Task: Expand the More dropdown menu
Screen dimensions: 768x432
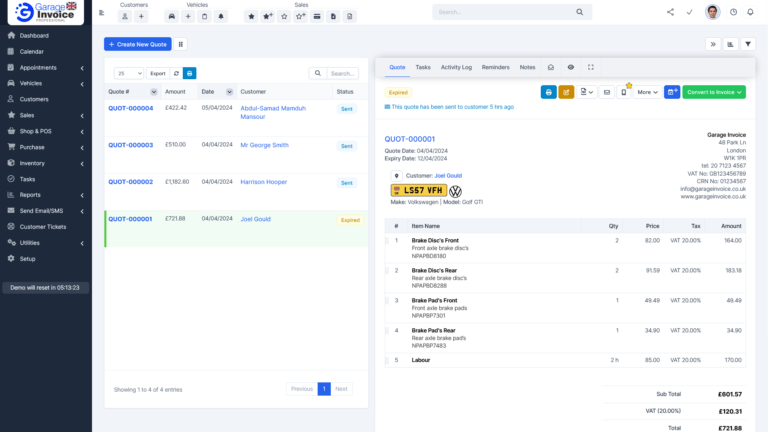Action: pyautogui.click(x=646, y=92)
